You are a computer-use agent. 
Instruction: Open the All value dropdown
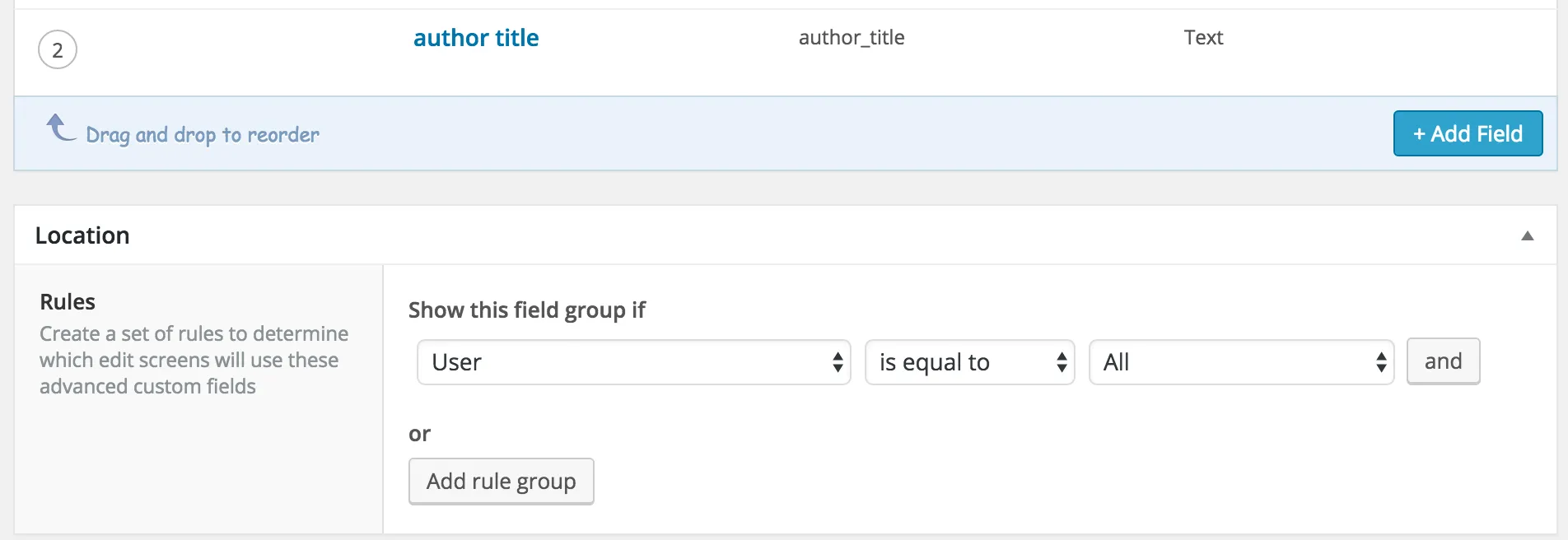(x=1241, y=362)
